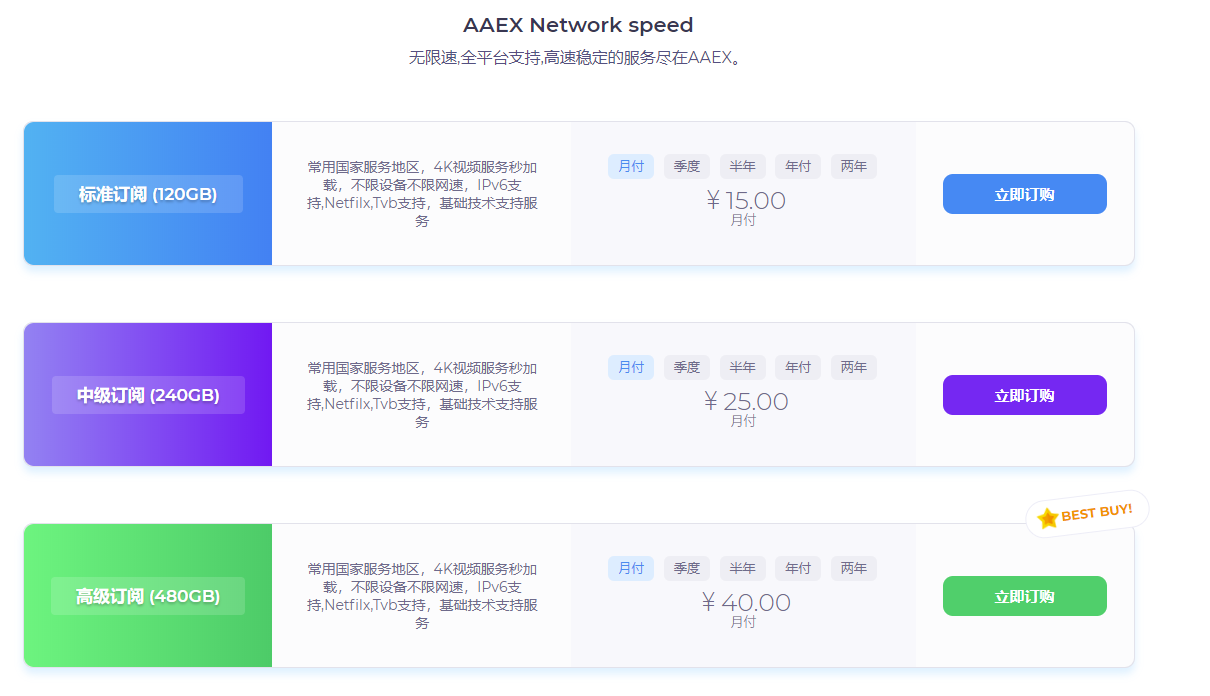The width and height of the screenshot is (1210, 696).
Task: Choose 季度 cycle on 480GB plan
Action: (x=686, y=568)
